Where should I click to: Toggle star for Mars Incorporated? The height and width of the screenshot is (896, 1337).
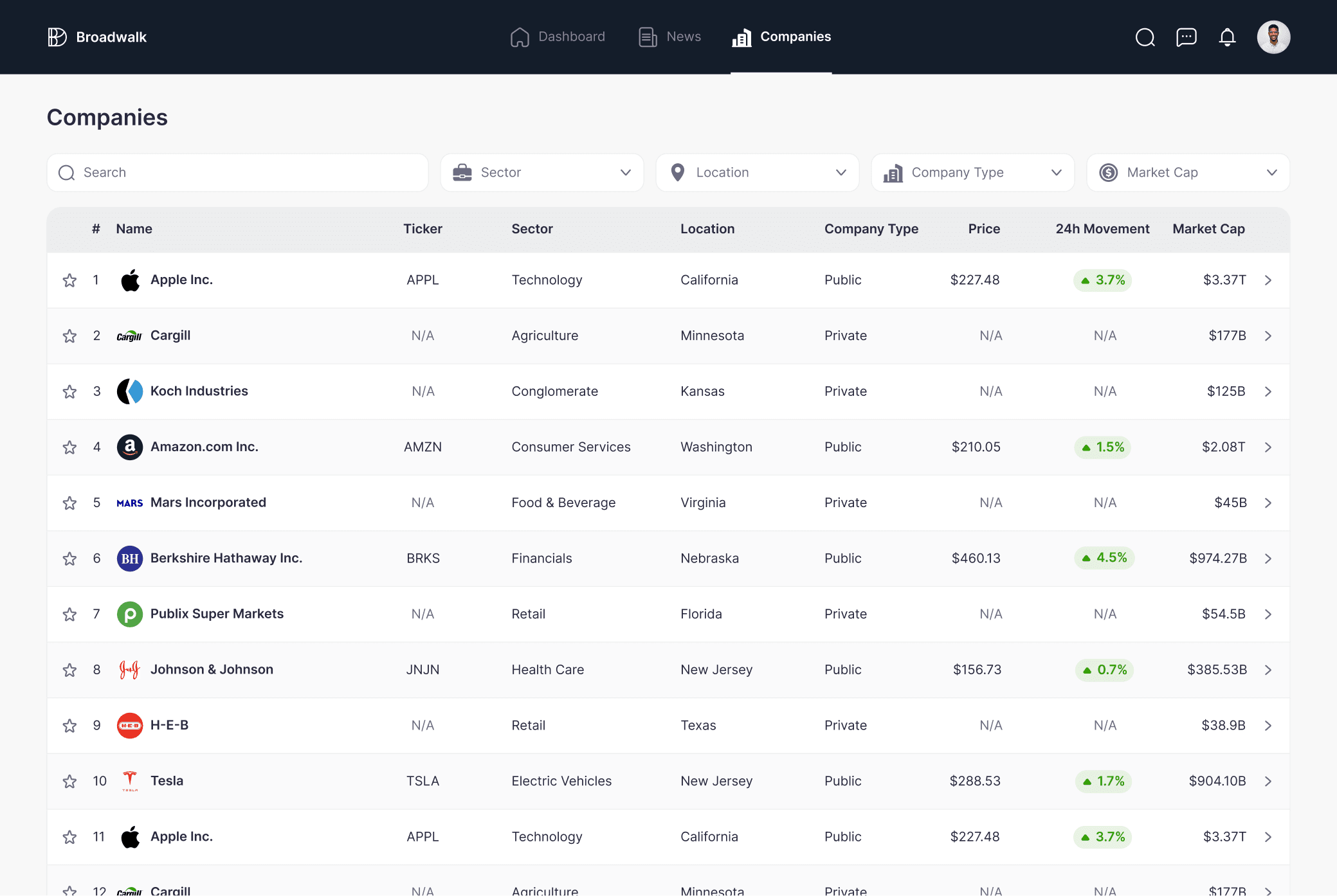pos(69,503)
